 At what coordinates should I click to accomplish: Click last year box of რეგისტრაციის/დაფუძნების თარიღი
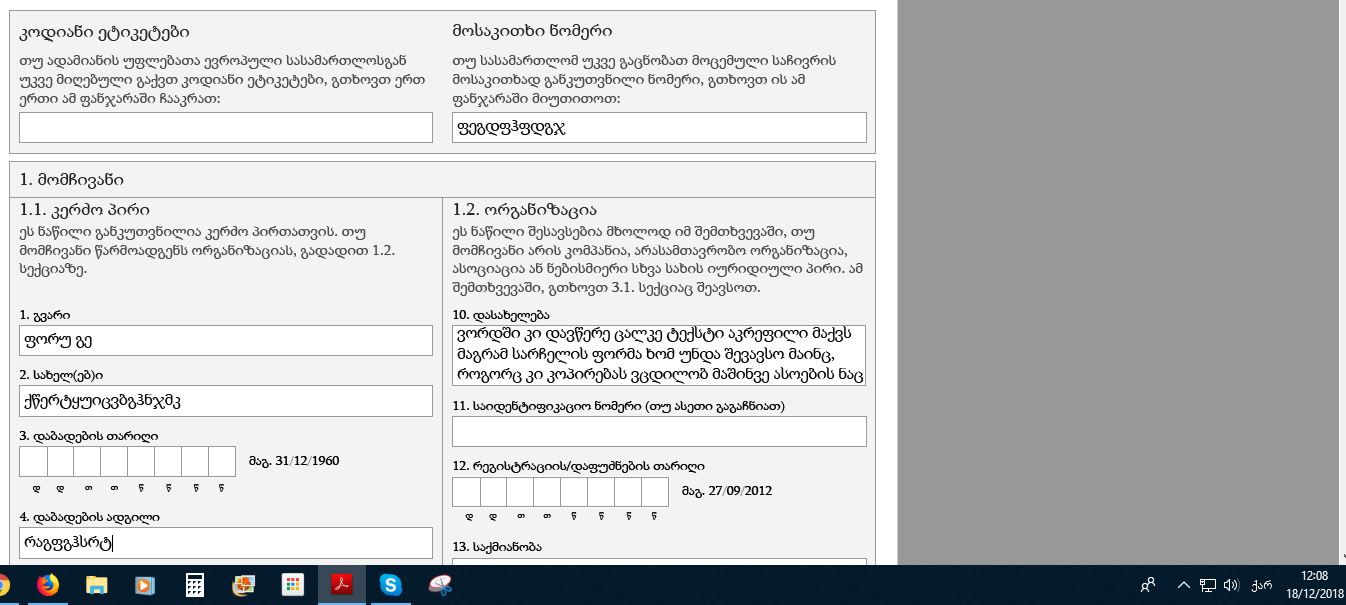[x=655, y=492]
